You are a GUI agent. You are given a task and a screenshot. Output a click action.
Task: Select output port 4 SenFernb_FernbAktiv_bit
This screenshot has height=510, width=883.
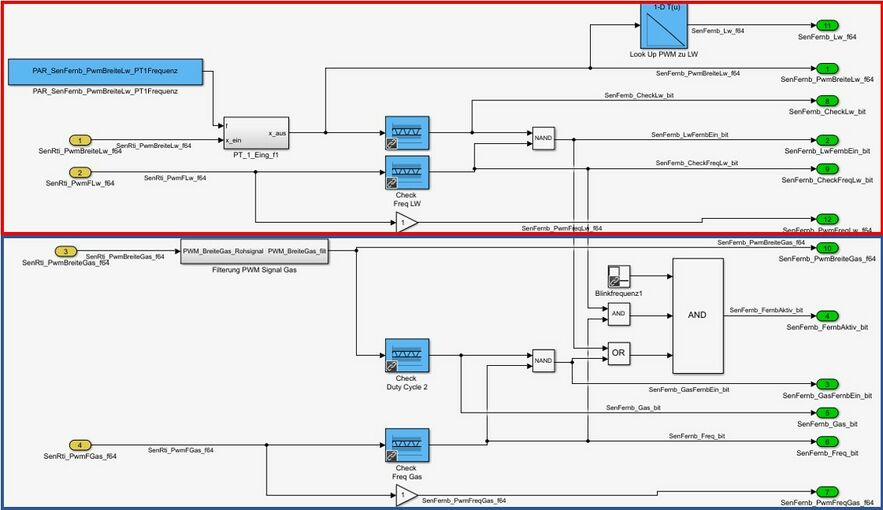click(x=825, y=316)
